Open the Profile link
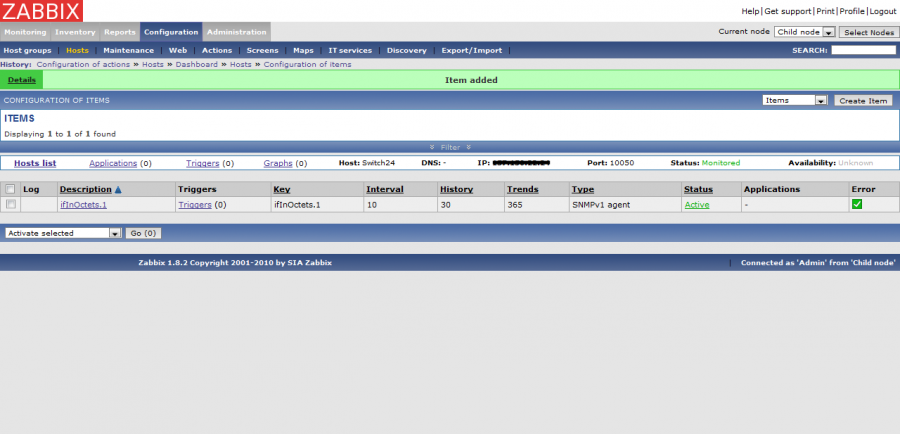This screenshot has height=434, width=900. click(x=852, y=11)
